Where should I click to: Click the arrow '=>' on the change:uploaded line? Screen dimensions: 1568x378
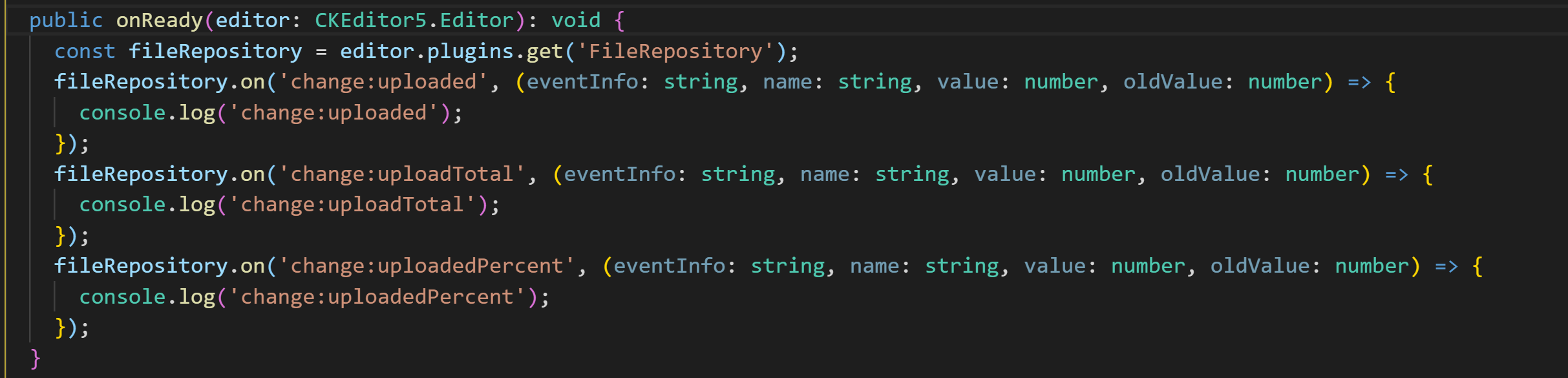click(1359, 83)
